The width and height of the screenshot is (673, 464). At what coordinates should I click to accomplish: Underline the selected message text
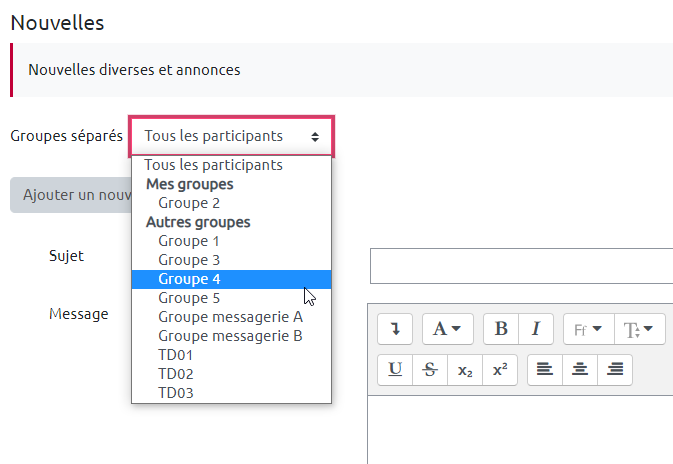[x=395, y=369]
